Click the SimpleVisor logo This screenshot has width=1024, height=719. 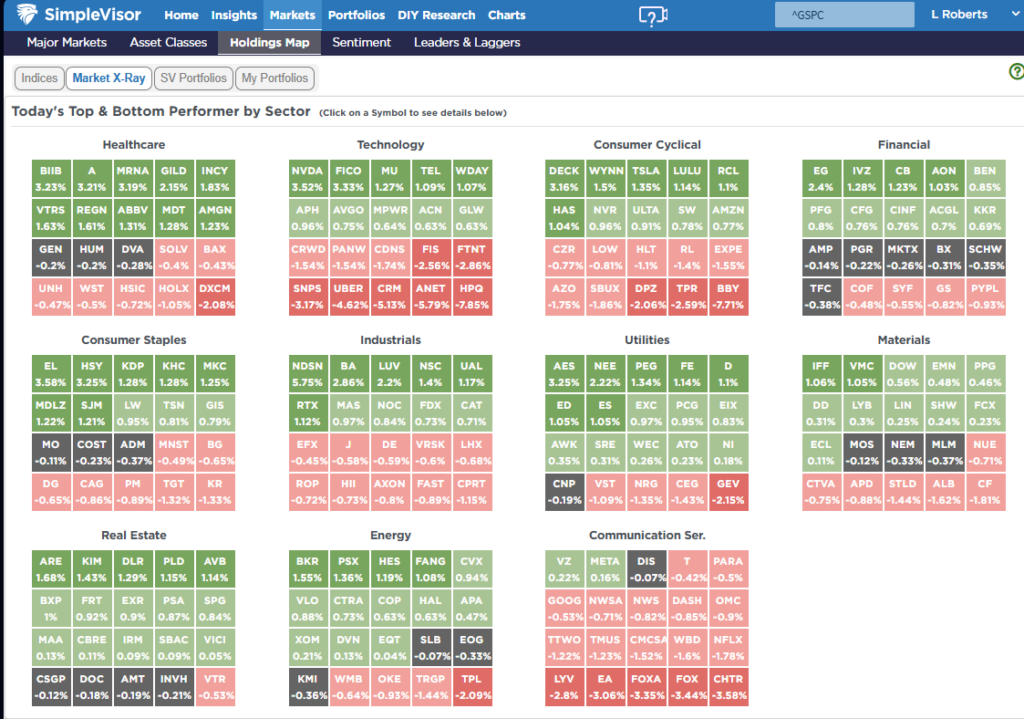pos(78,14)
